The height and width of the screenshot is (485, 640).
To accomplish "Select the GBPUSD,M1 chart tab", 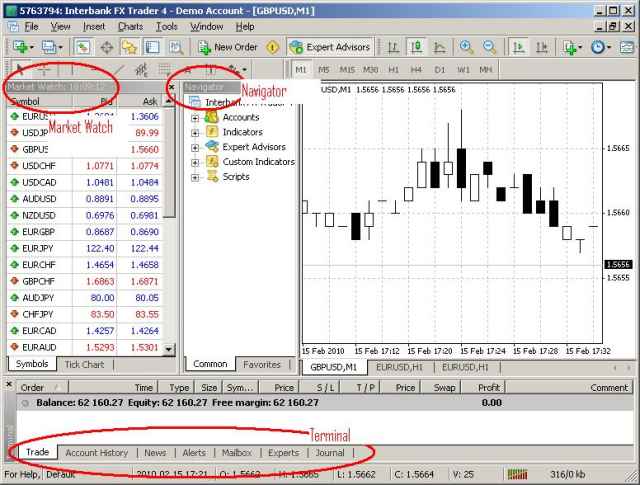I will (333, 367).
